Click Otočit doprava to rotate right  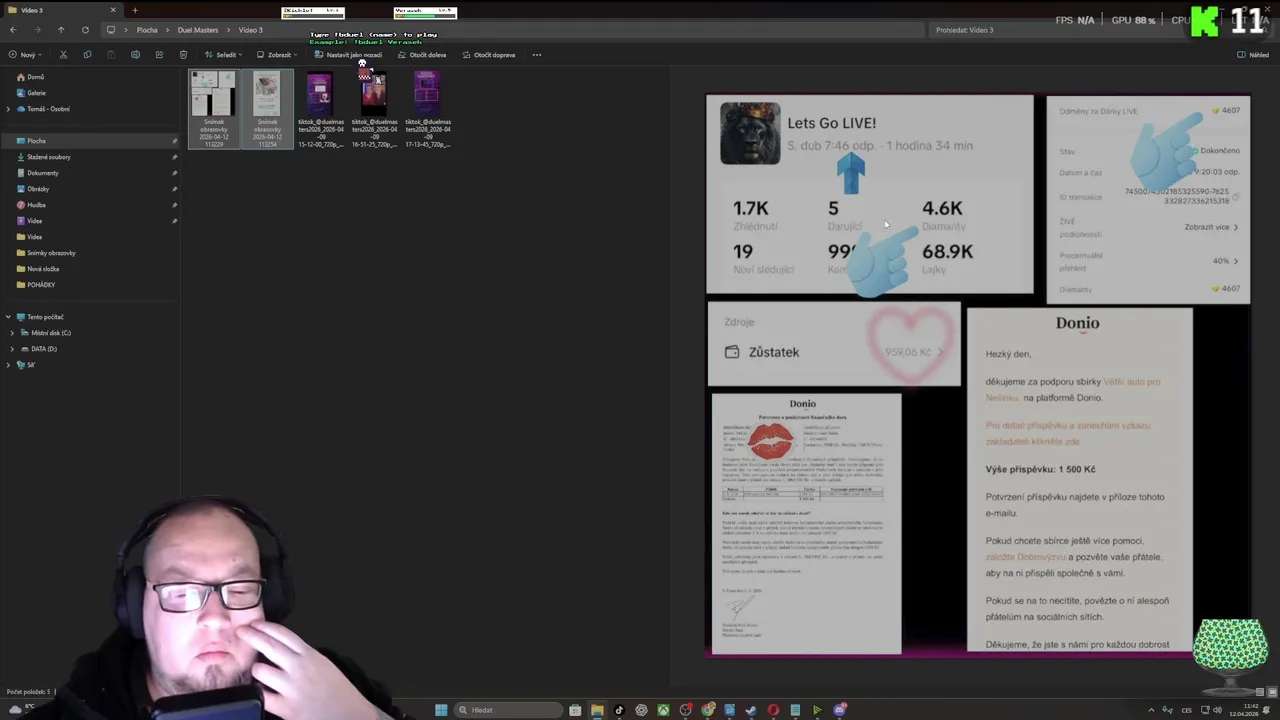(x=489, y=55)
